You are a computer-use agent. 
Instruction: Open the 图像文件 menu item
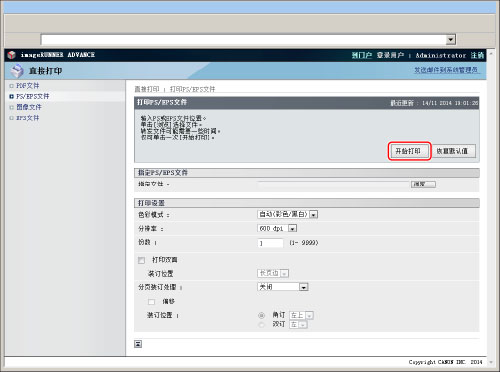[29, 107]
